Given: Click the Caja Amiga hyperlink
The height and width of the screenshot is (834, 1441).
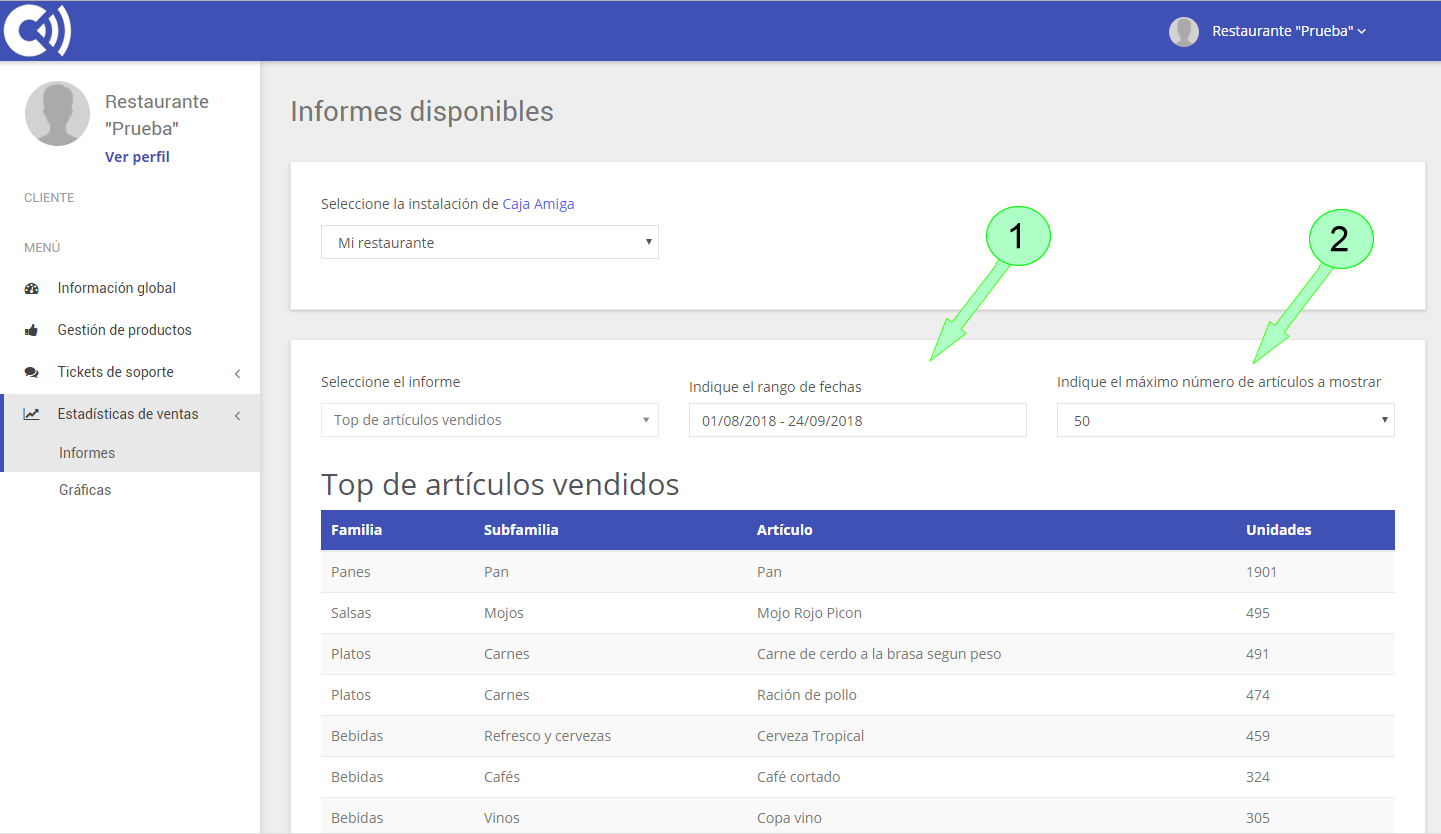Looking at the screenshot, I should pyautogui.click(x=538, y=203).
